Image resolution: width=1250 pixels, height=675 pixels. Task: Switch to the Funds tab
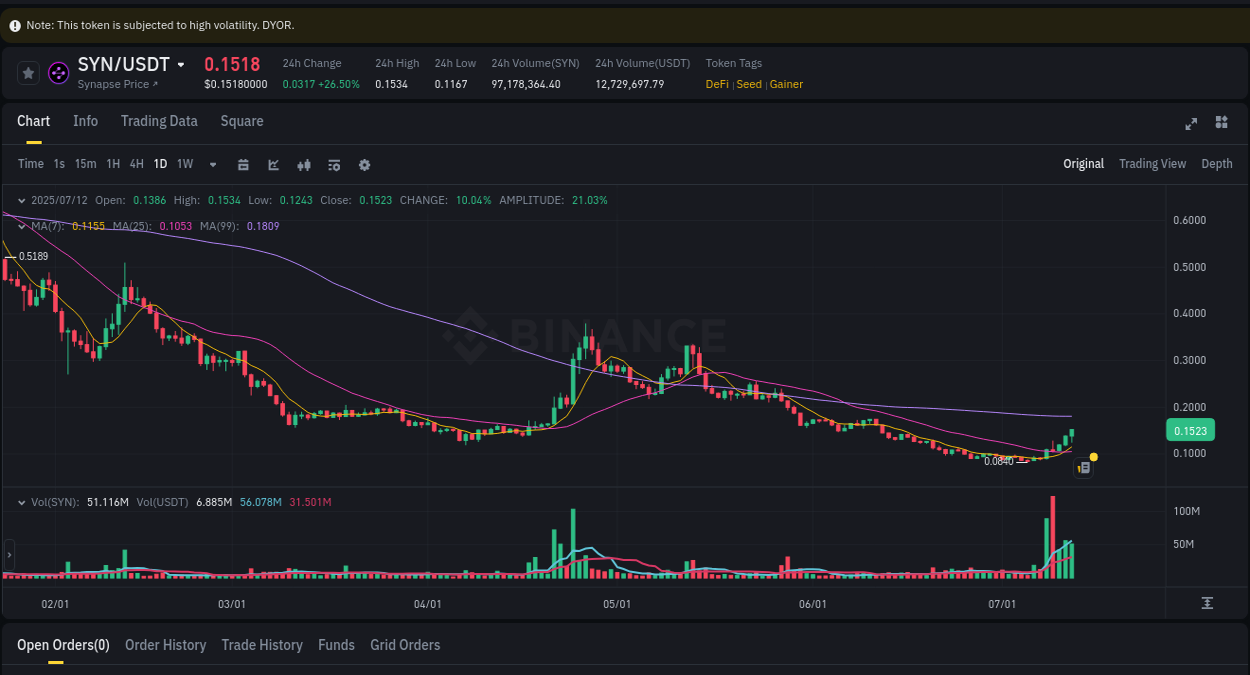coord(336,645)
